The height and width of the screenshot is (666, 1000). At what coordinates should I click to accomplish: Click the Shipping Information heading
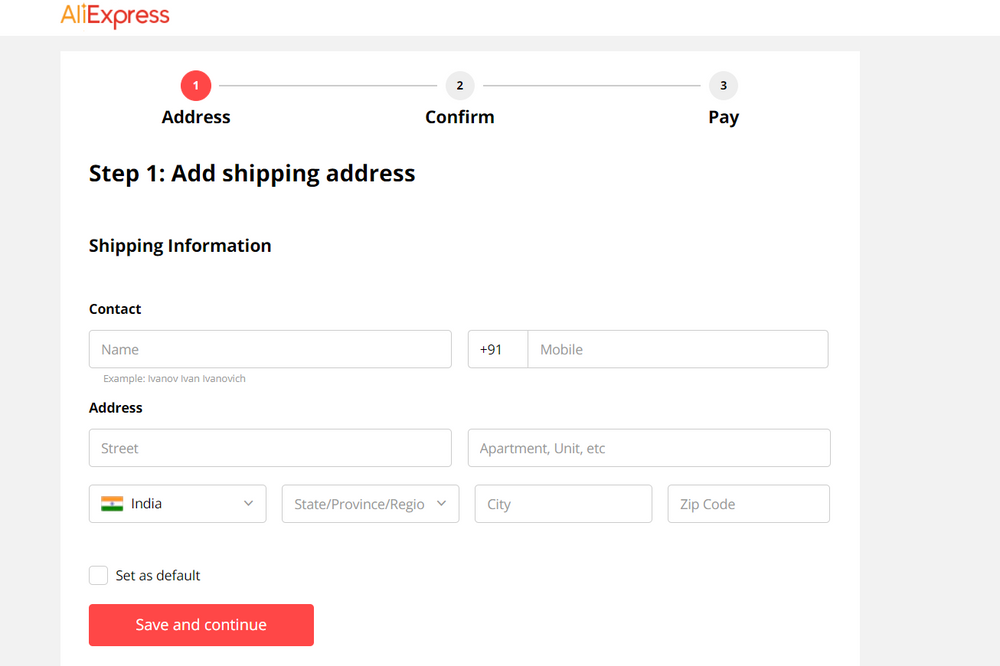tap(180, 245)
